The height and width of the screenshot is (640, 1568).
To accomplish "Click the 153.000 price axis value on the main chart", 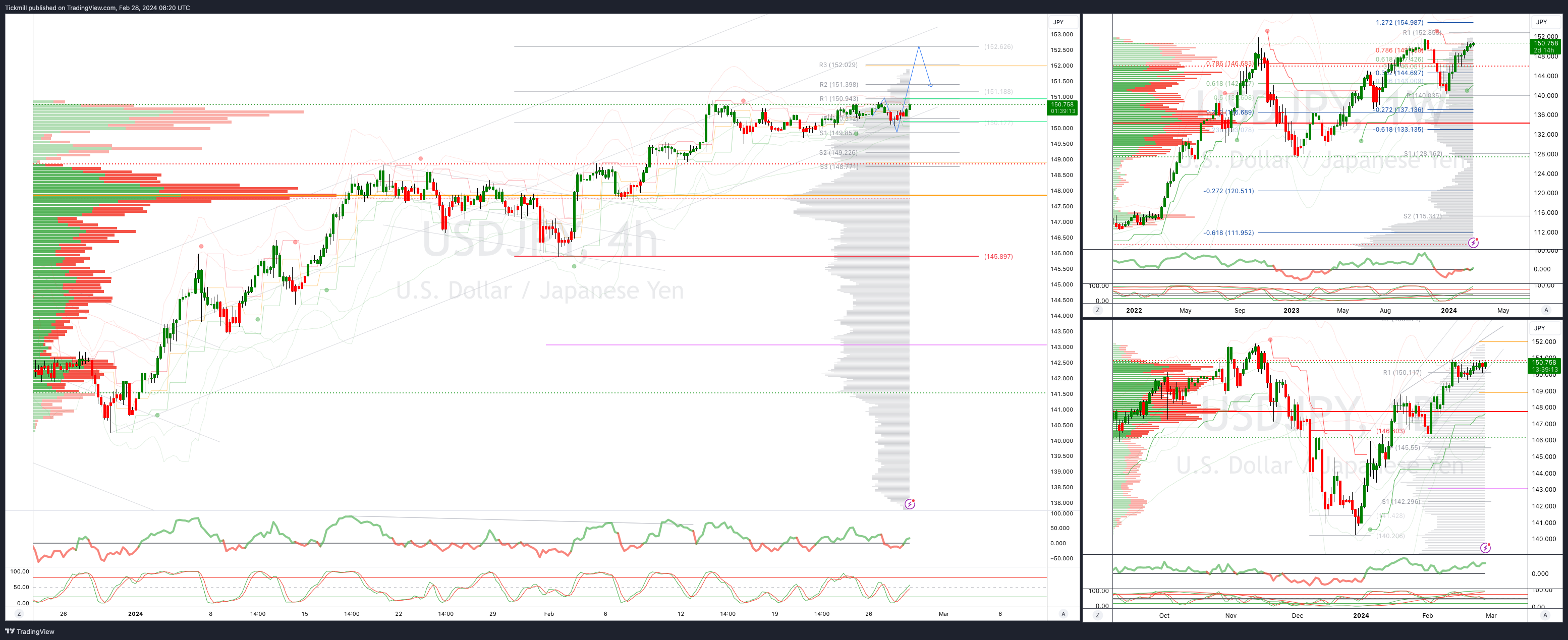I will [1061, 35].
